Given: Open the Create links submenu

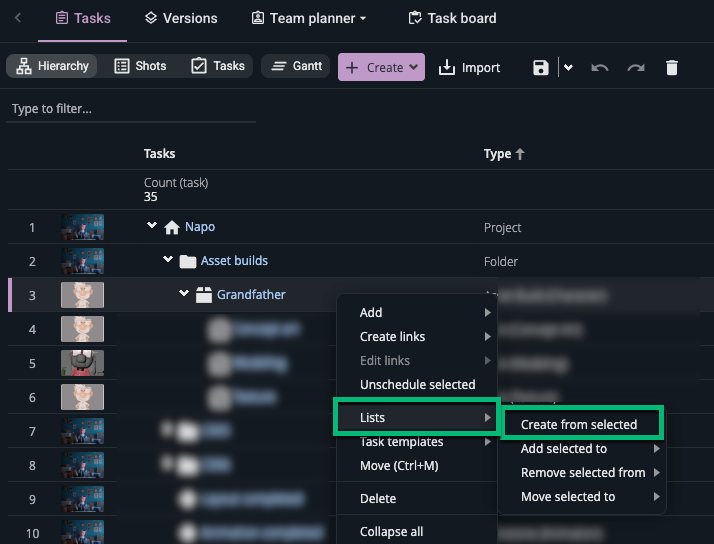Looking at the screenshot, I should 417,336.
